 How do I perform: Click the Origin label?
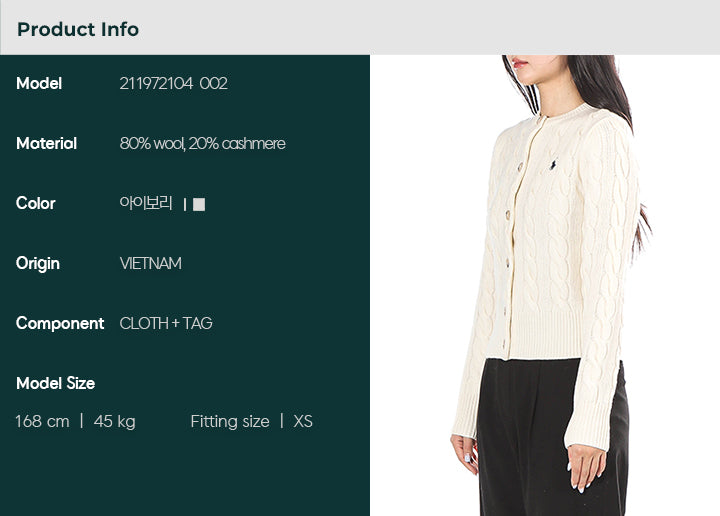(38, 264)
